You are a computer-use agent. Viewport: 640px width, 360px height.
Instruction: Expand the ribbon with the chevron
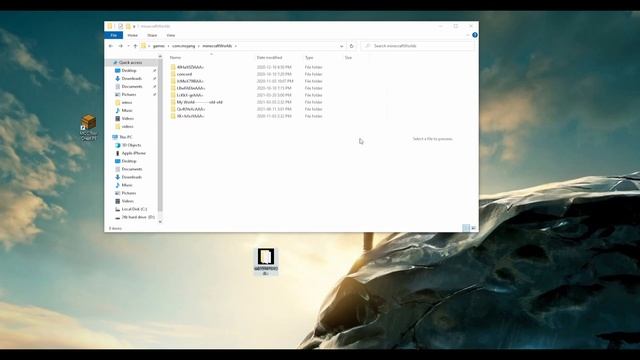[467, 35]
